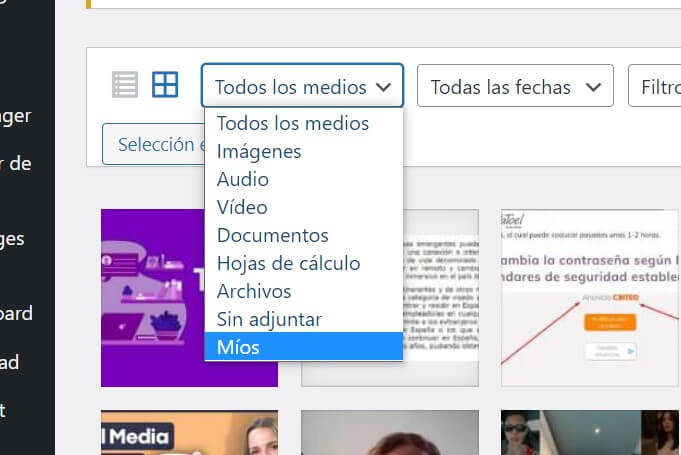Choose 'Archivos' from the media filter
Image resolution: width=681 pixels, height=455 pixels.
pos(304,291)
